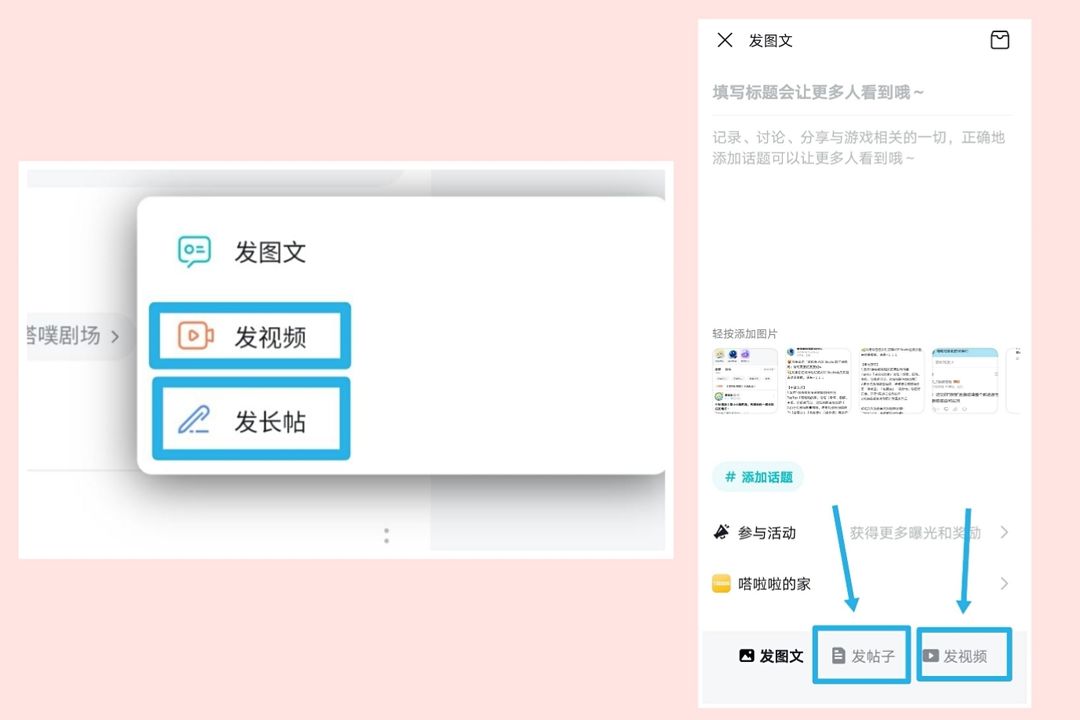Click the yellow 嗒啦啦的家 avatar icon
1080x720 pixels.
click(x=721, y=584)
